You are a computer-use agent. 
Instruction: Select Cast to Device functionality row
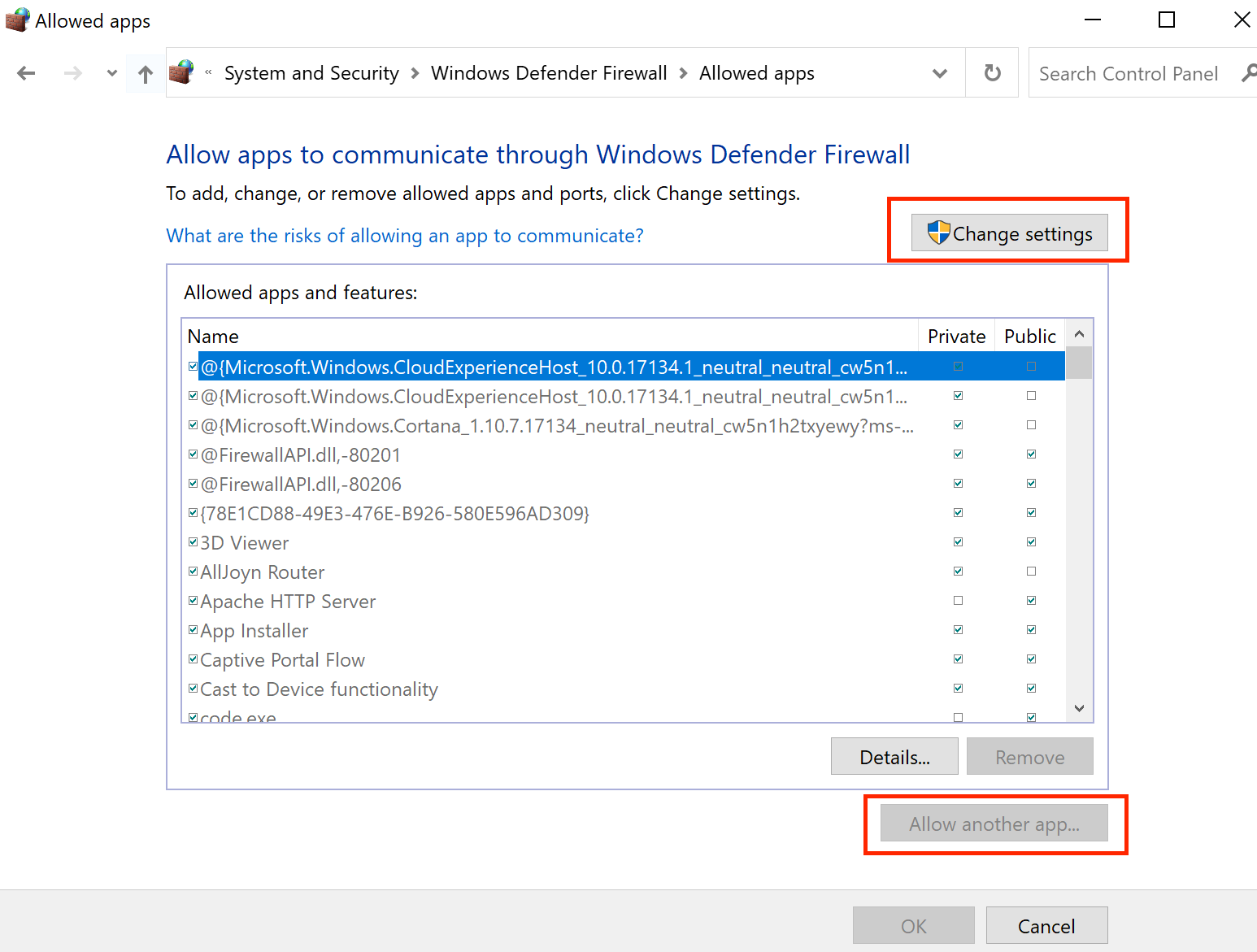tap(624, 689)
